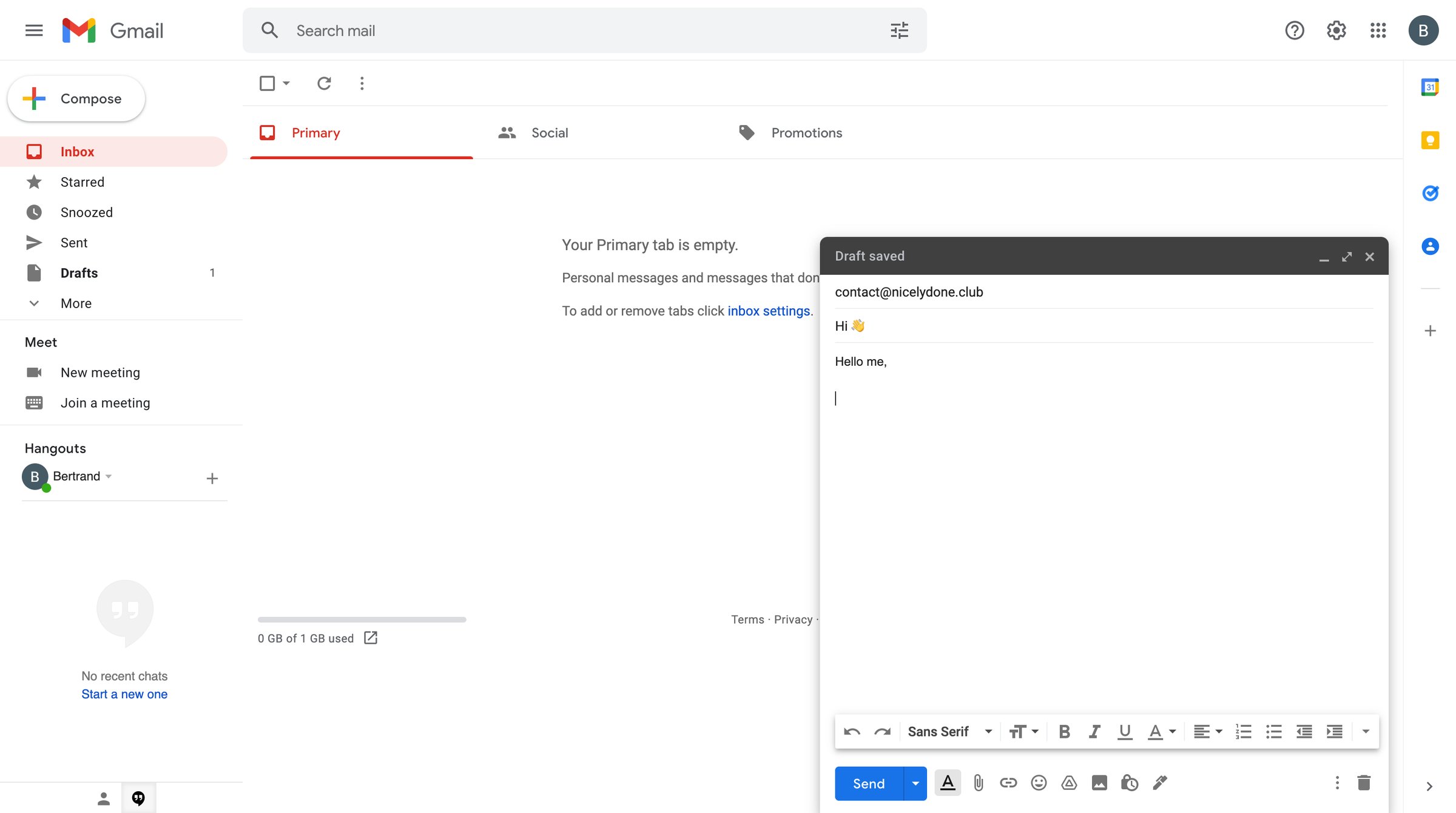Open storage management link icon
1456x813 pixels.
coord(371,638)
